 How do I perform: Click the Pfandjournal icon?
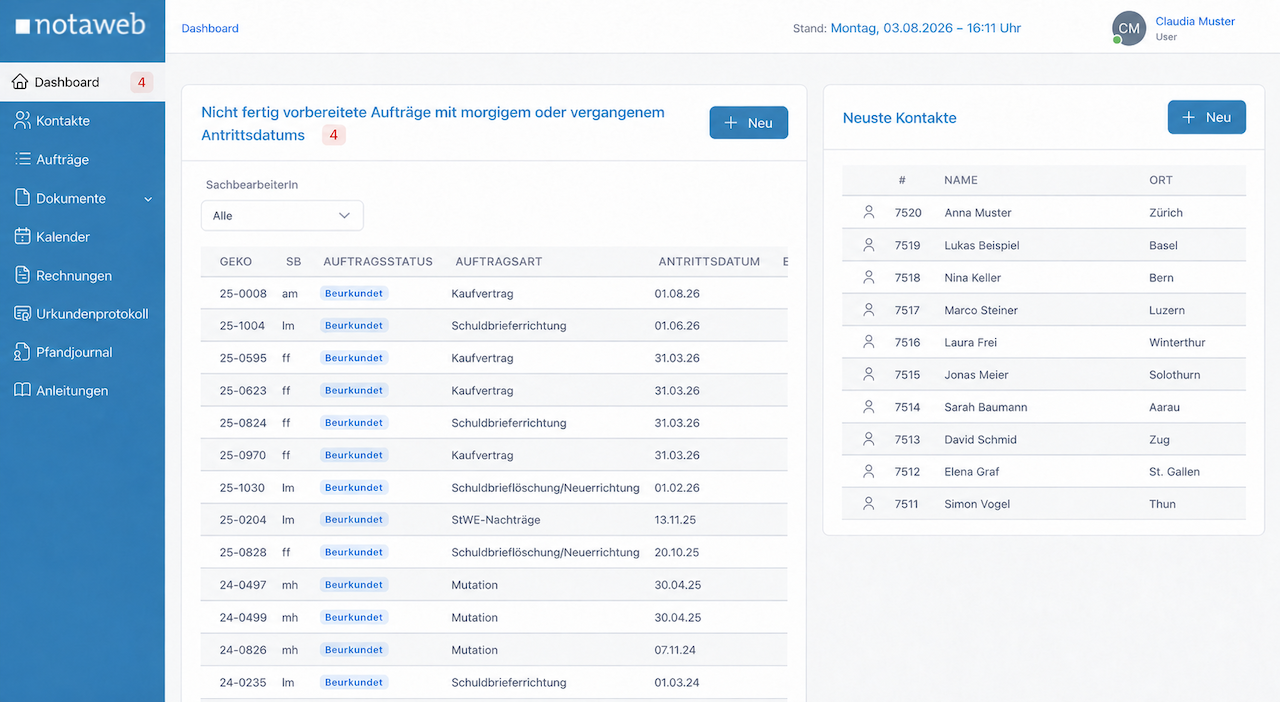(x=22, y=352)
